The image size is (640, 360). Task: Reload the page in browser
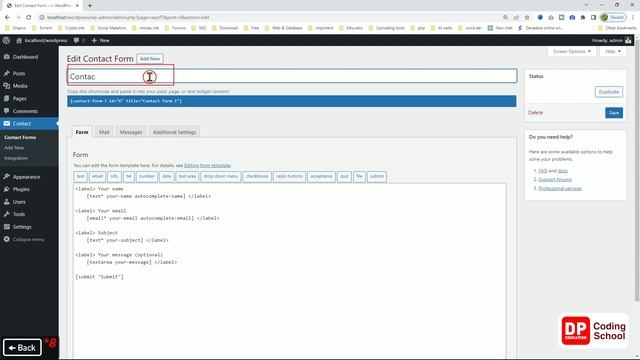click(x=29, y=18)
